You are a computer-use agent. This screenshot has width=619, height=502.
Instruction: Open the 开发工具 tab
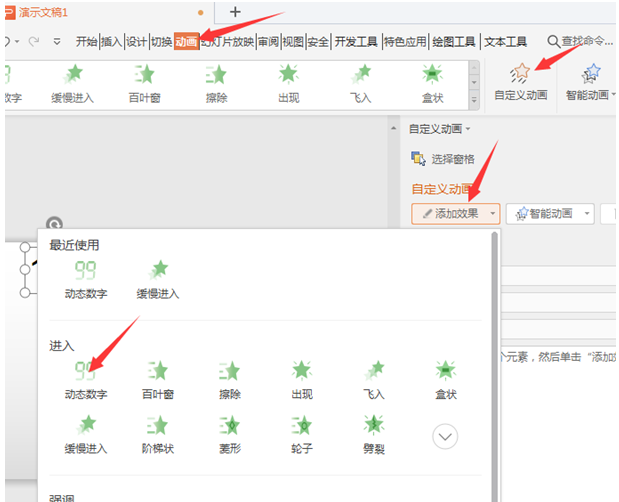click(356, 41)
